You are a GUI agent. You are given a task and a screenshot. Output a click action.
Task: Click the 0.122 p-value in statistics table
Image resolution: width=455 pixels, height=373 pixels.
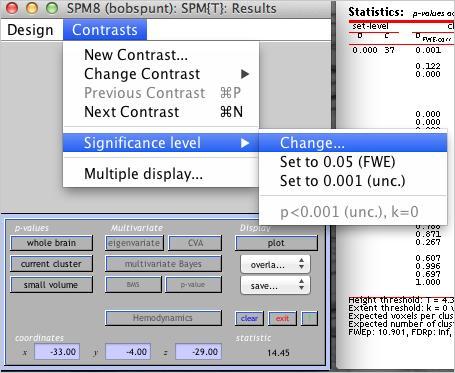[428, 66]
